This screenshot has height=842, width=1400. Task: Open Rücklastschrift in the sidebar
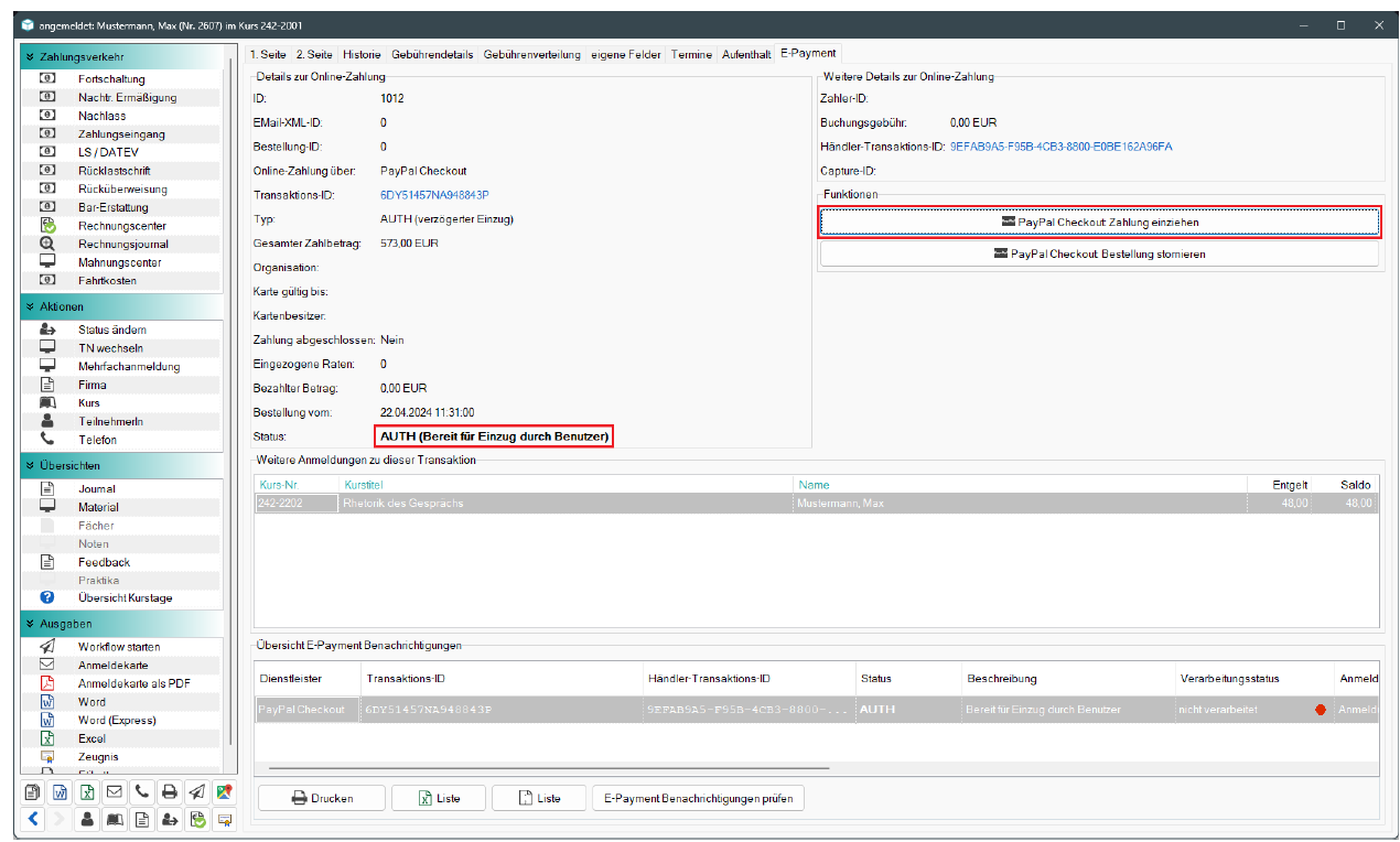114,170
